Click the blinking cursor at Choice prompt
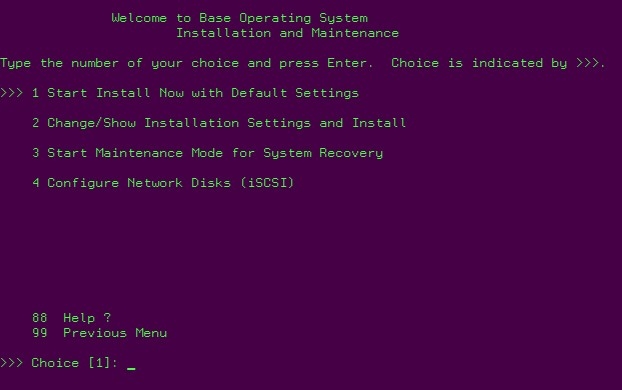The width and height of the screenshot is (622, 390). pyautogui.click(x=131, y=369)
